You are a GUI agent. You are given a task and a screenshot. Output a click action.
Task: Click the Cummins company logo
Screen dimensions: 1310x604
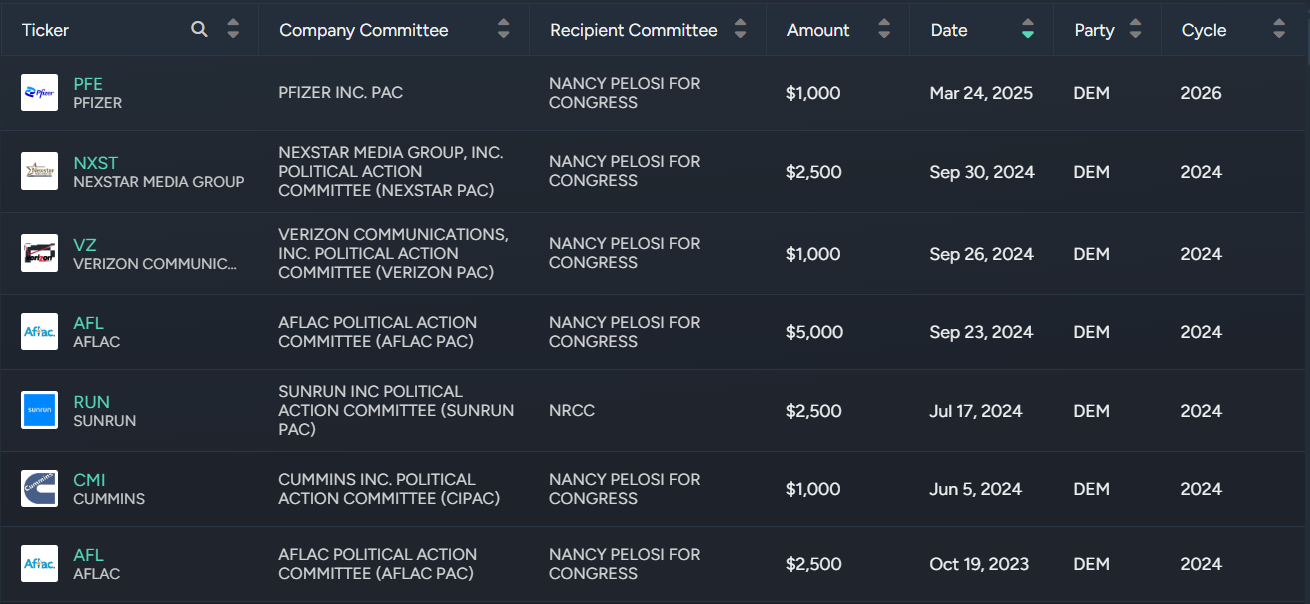40,489
